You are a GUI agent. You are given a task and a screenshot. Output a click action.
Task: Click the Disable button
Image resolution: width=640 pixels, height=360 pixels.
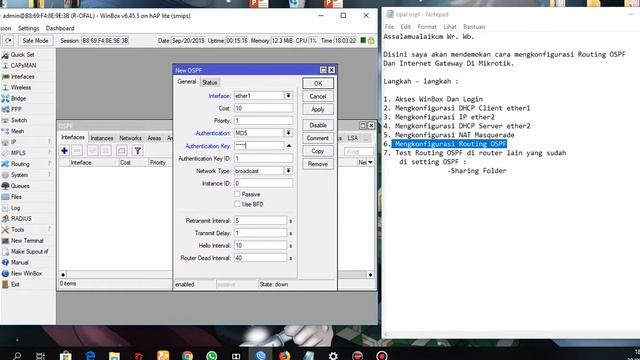318,125
